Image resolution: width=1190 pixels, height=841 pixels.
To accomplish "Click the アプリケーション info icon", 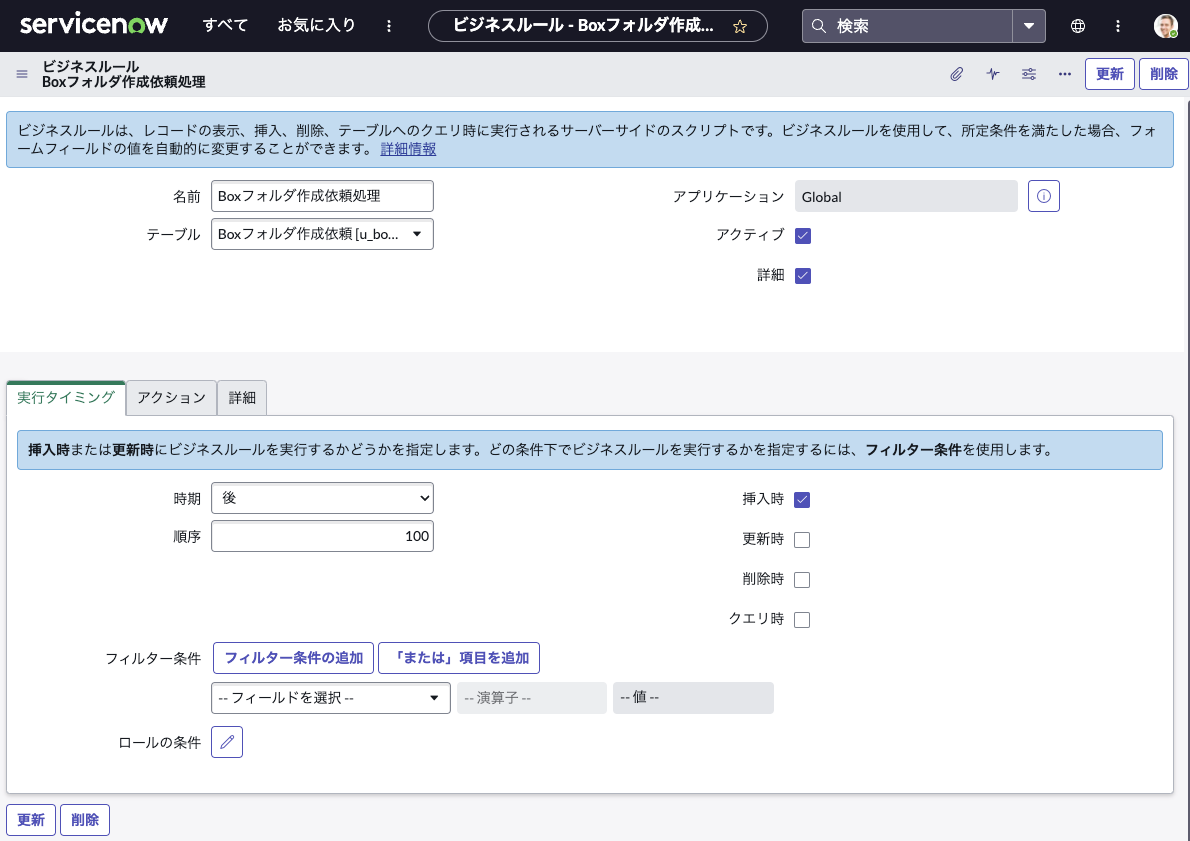I will pos(1043,196).
